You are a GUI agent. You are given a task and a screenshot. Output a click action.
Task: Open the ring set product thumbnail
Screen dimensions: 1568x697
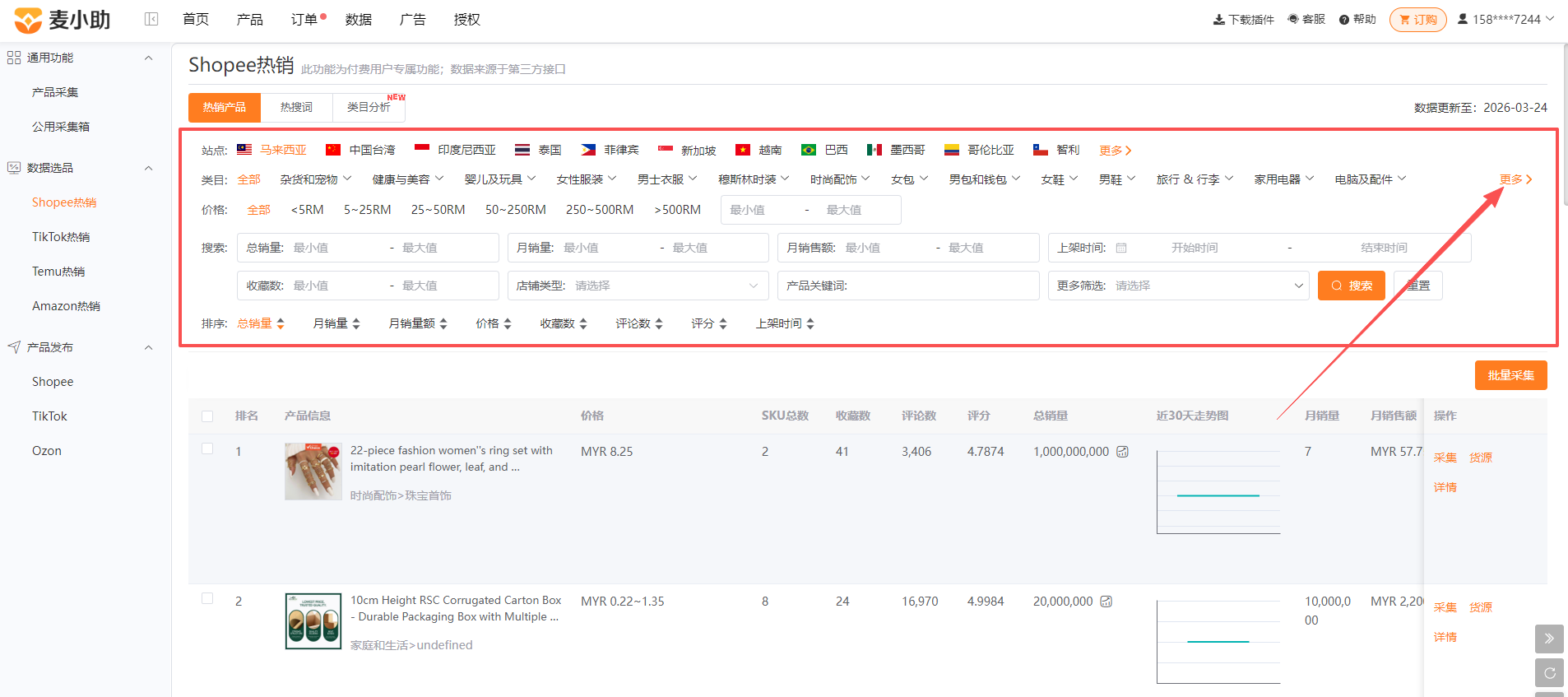(313, 472)
